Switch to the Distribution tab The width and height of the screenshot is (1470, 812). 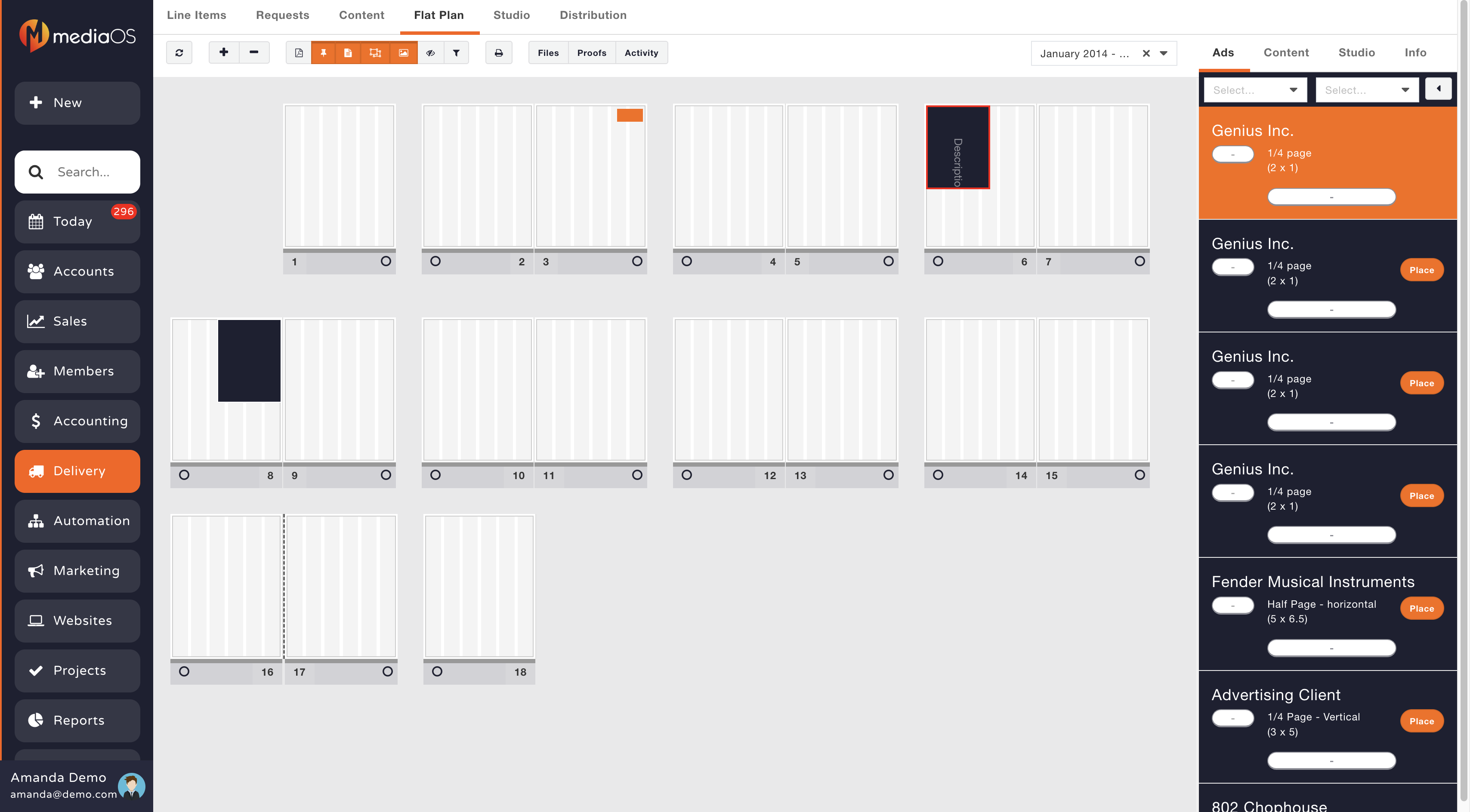coord(593,15)
